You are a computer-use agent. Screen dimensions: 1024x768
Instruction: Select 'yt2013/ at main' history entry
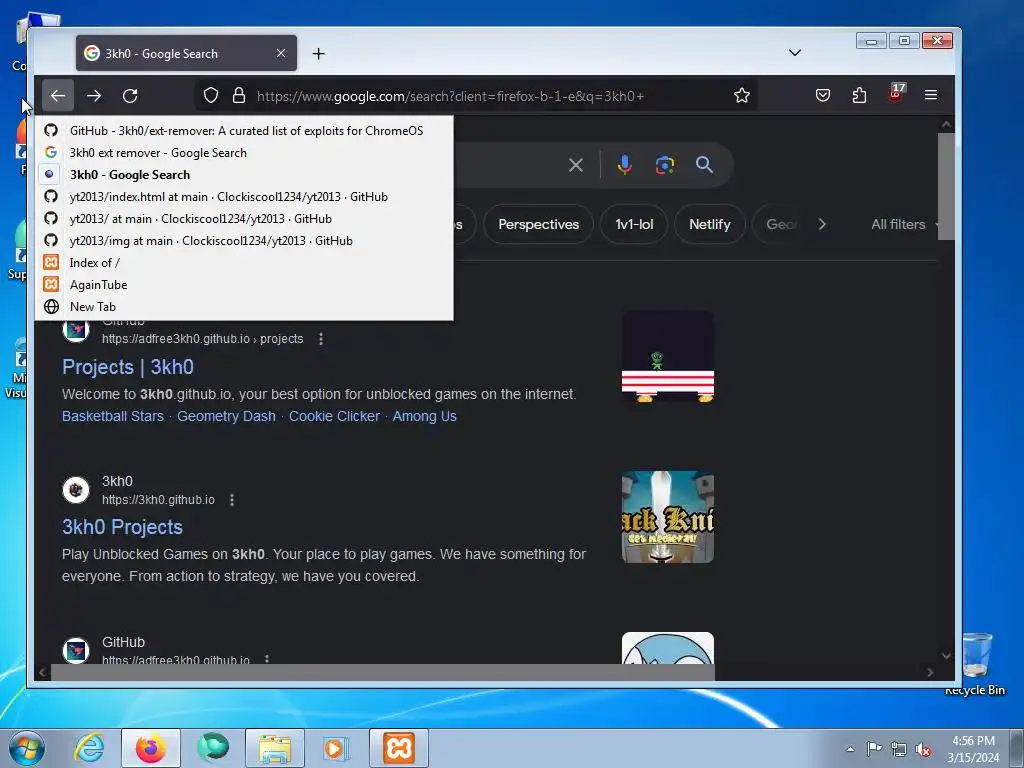(x=244, y=219)
